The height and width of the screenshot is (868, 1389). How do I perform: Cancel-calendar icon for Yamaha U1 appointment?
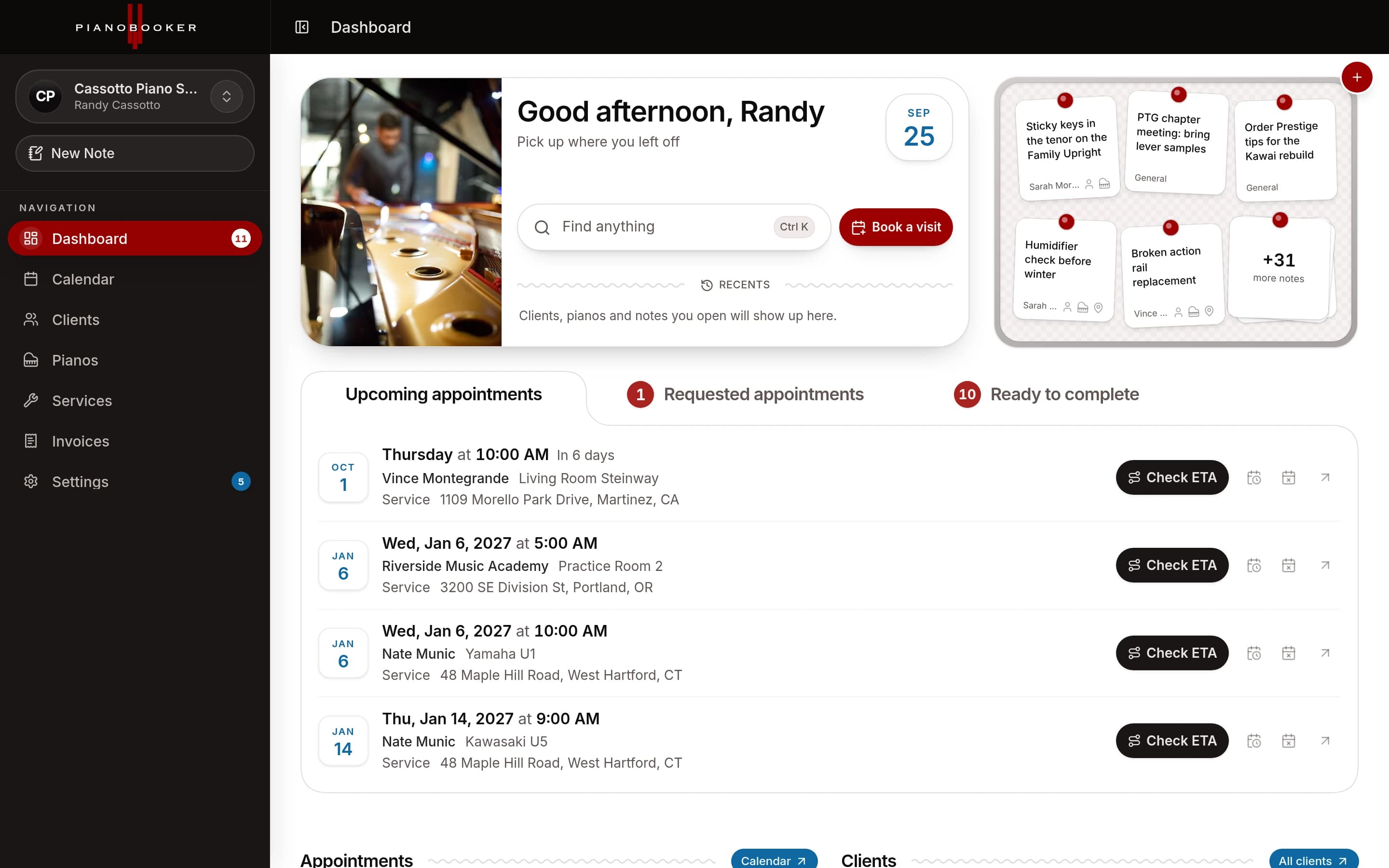(1289, 653)
